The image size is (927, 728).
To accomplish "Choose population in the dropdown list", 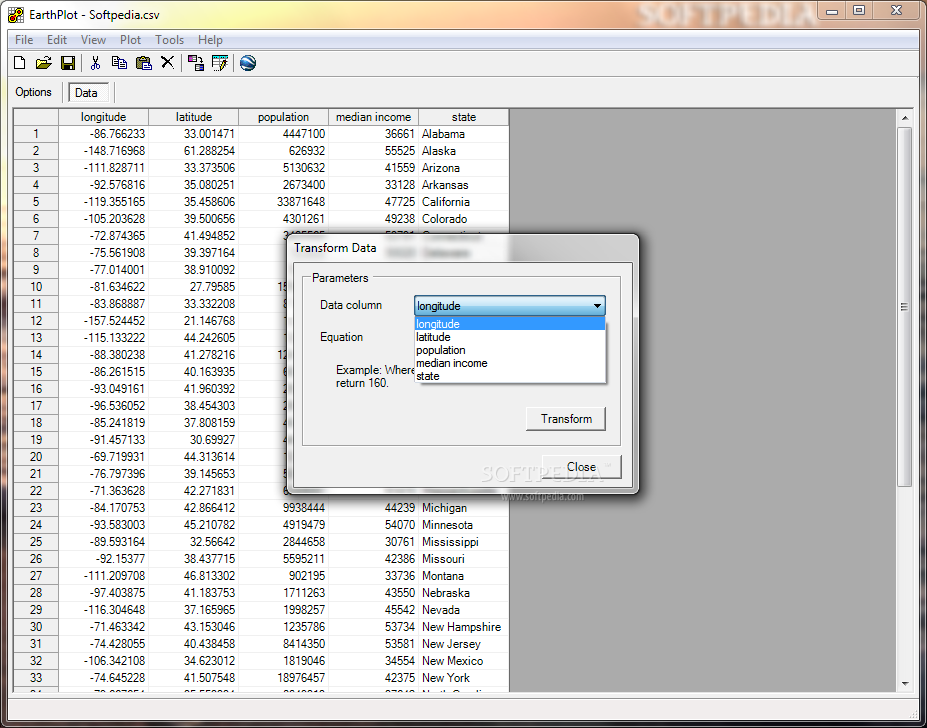I will pos(510,350).
